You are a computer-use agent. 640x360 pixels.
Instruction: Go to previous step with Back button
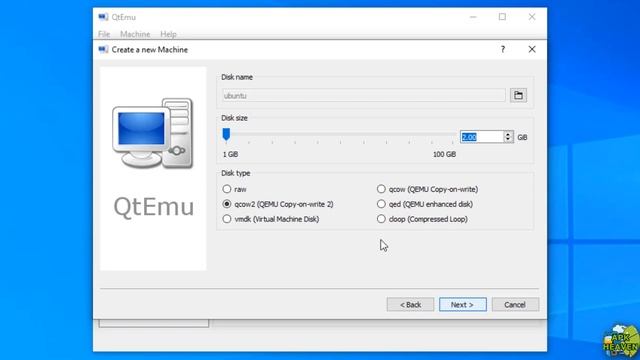pos(410,304)
